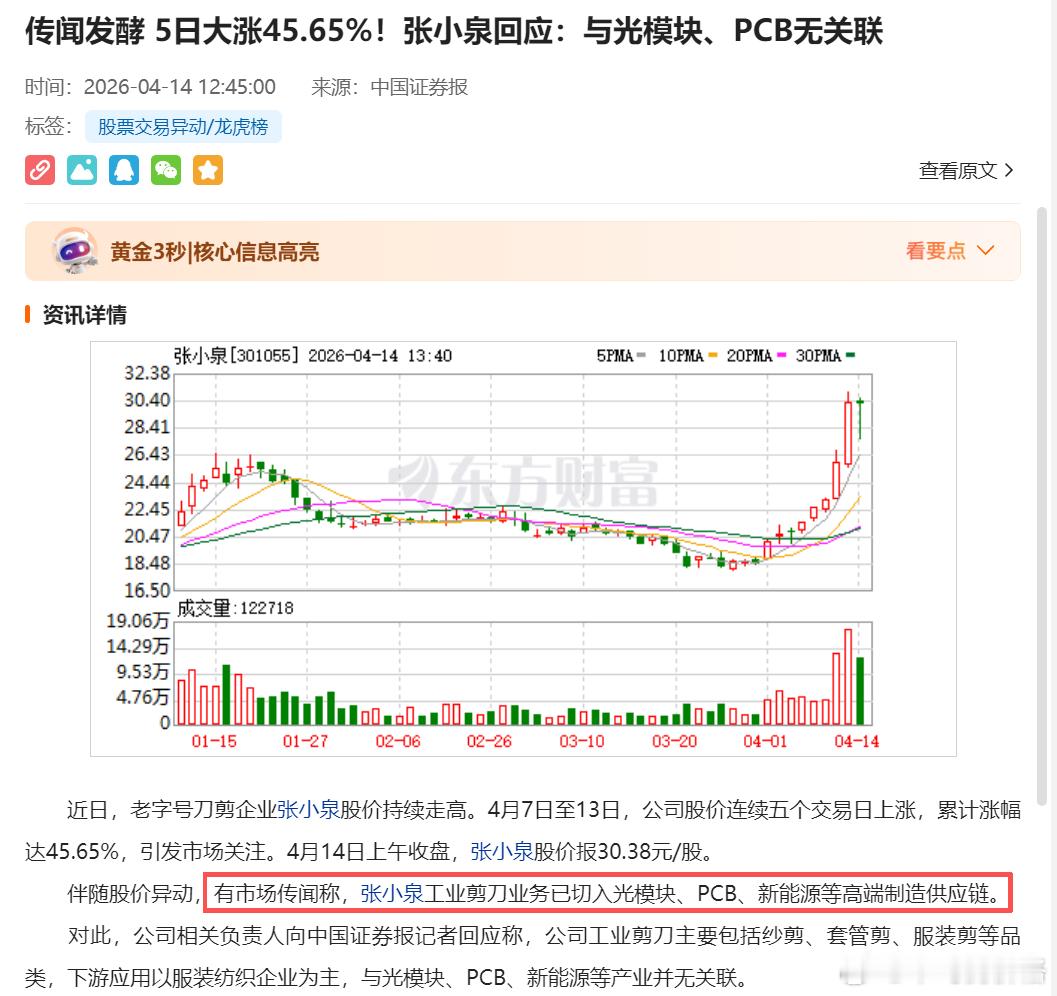Click the red copy-link share icon
The height and width of the screenshot is (996, 1057).
40,170
